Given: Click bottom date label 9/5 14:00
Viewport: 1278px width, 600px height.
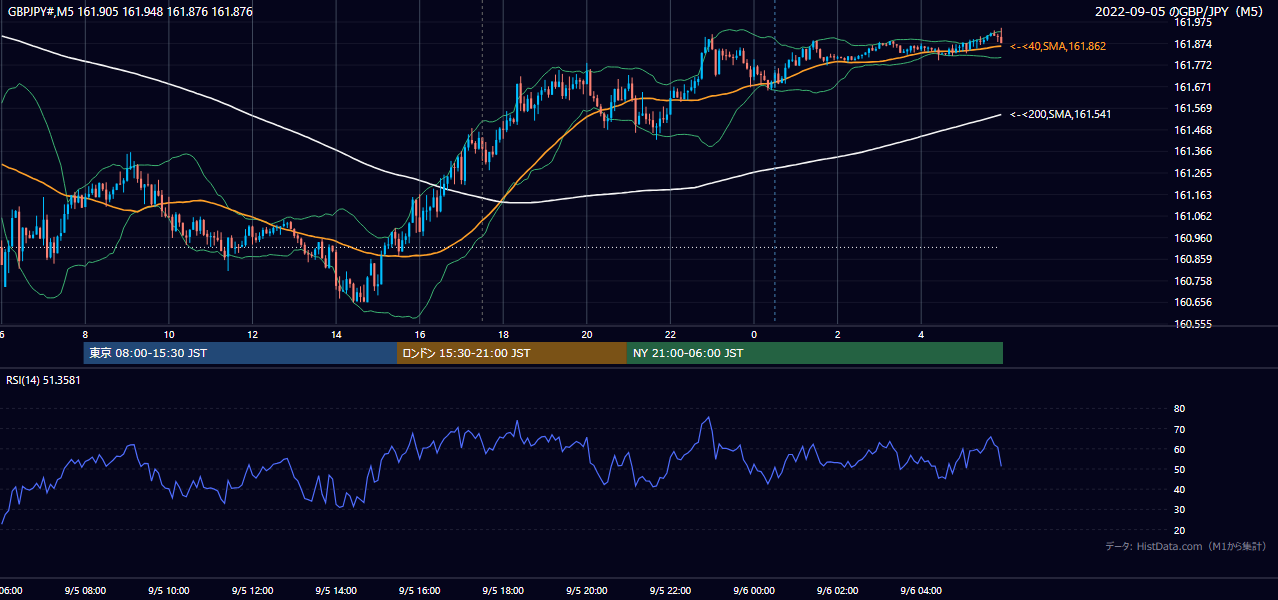Looking at the screenshot, I should point(336,591).
